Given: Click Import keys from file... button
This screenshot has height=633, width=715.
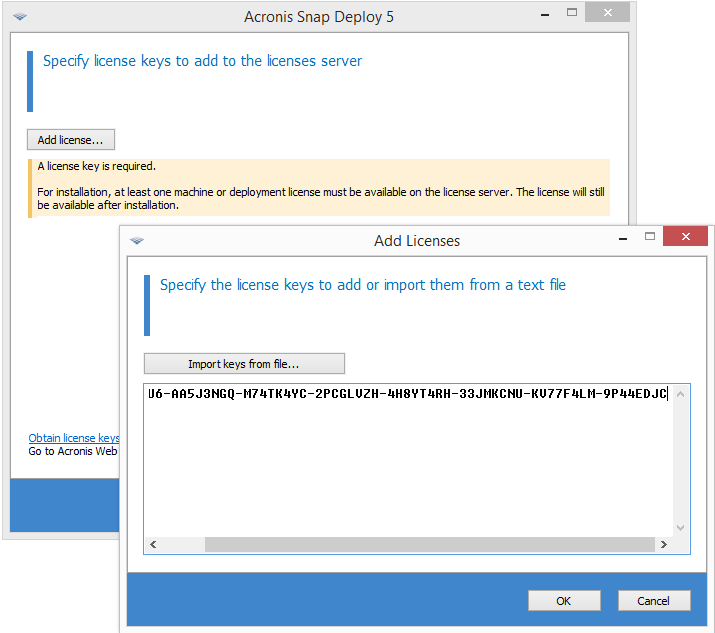Looking at the screenshot, I should pyautogui.click(x=244, y=364).
